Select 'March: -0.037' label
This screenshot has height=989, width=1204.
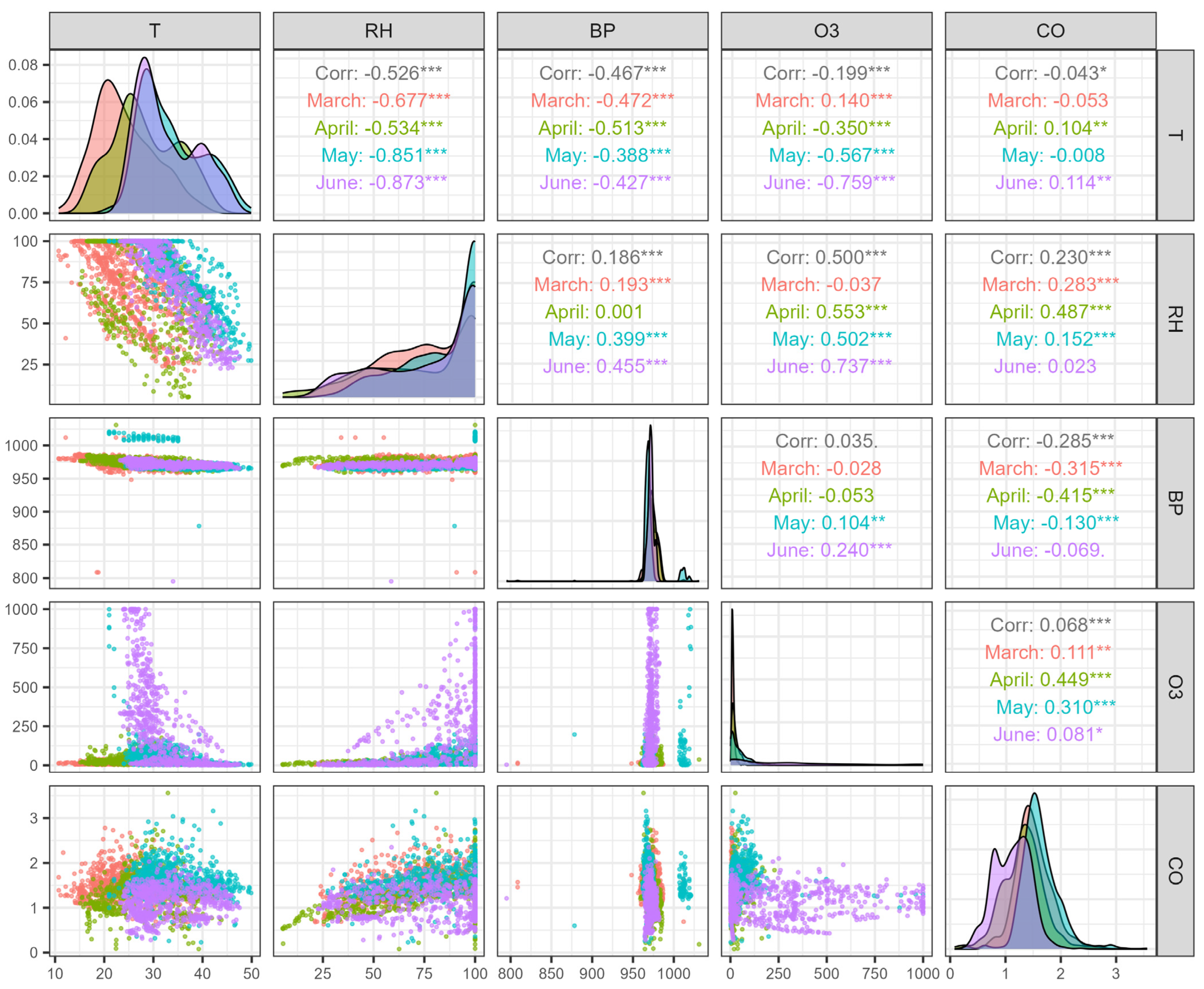[x=821, y=284]
